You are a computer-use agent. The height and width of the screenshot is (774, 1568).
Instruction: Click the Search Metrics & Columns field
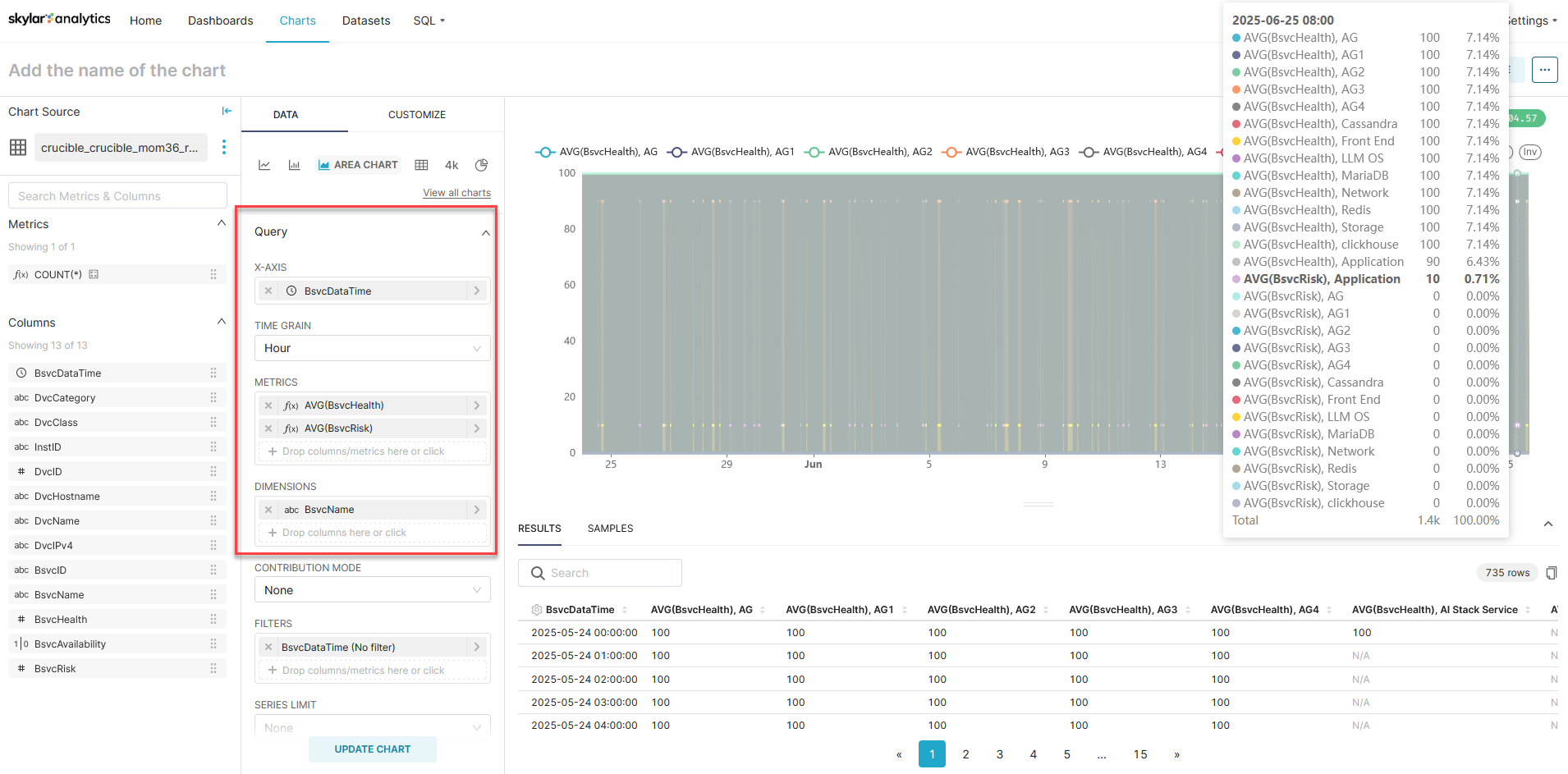117,196
